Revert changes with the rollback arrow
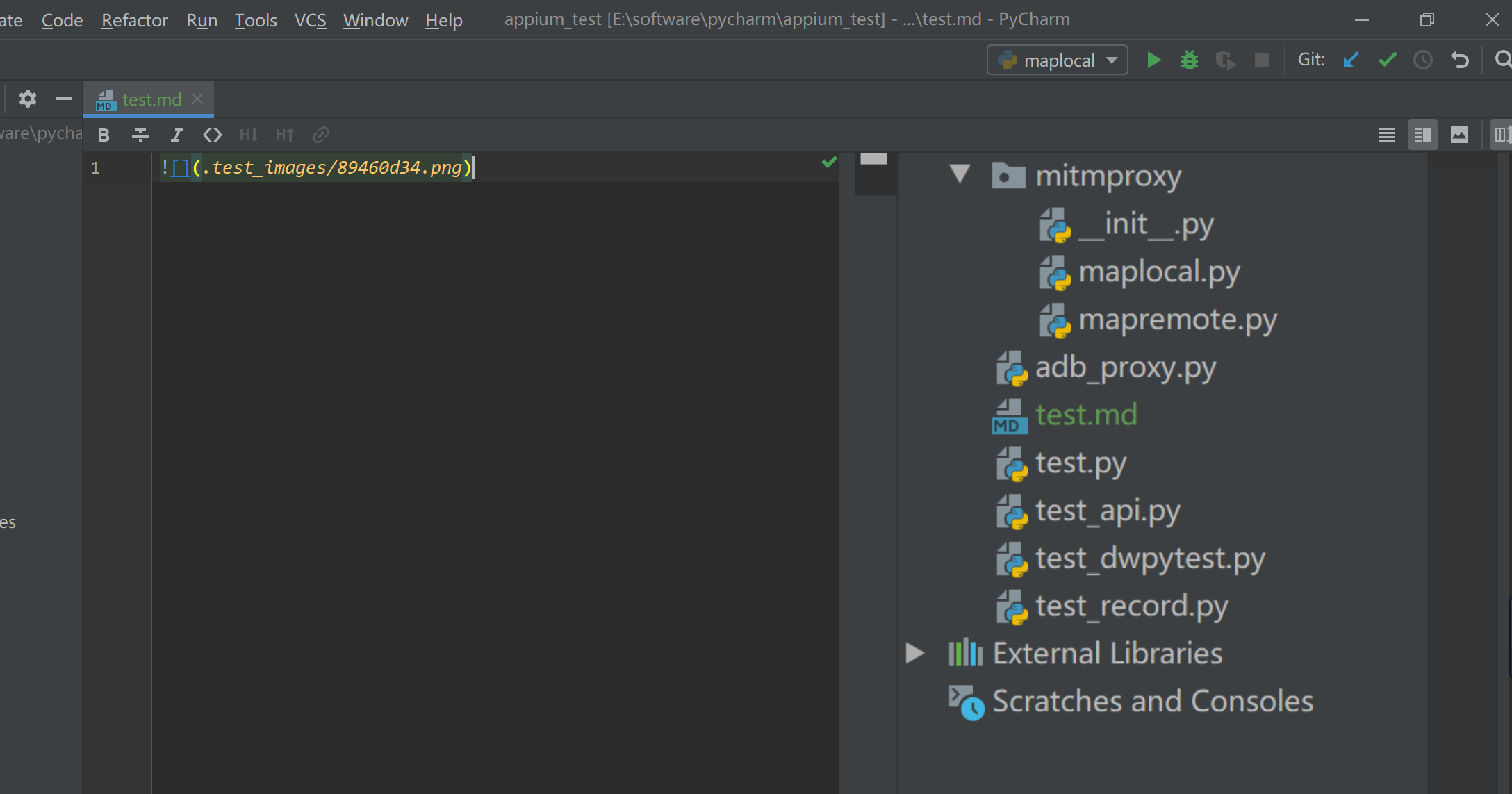The width and height of the screenshot is (1512, 794). click(1460, 60)
